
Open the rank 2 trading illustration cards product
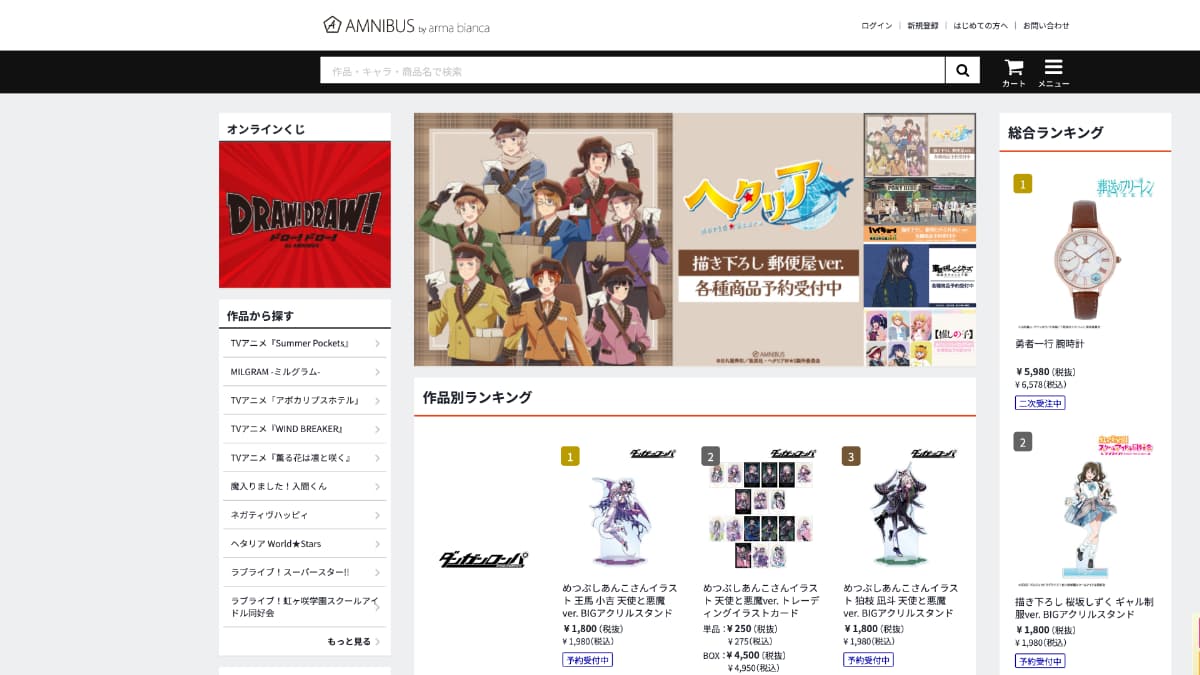click(x=761, y=514)
